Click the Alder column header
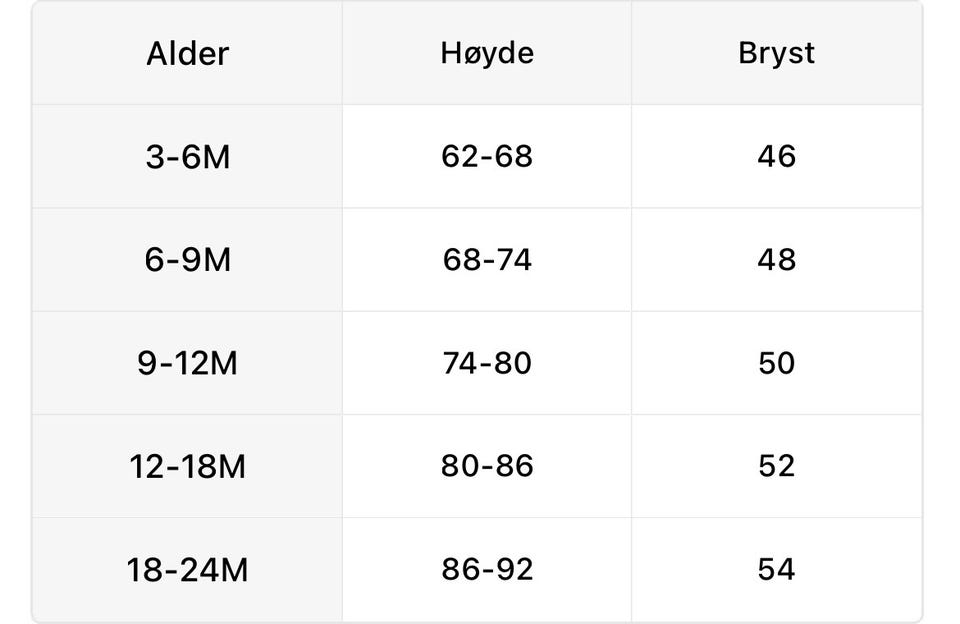The width and height of the screenshot is (960, 624). pyautogui.click(x=187, y=53)
